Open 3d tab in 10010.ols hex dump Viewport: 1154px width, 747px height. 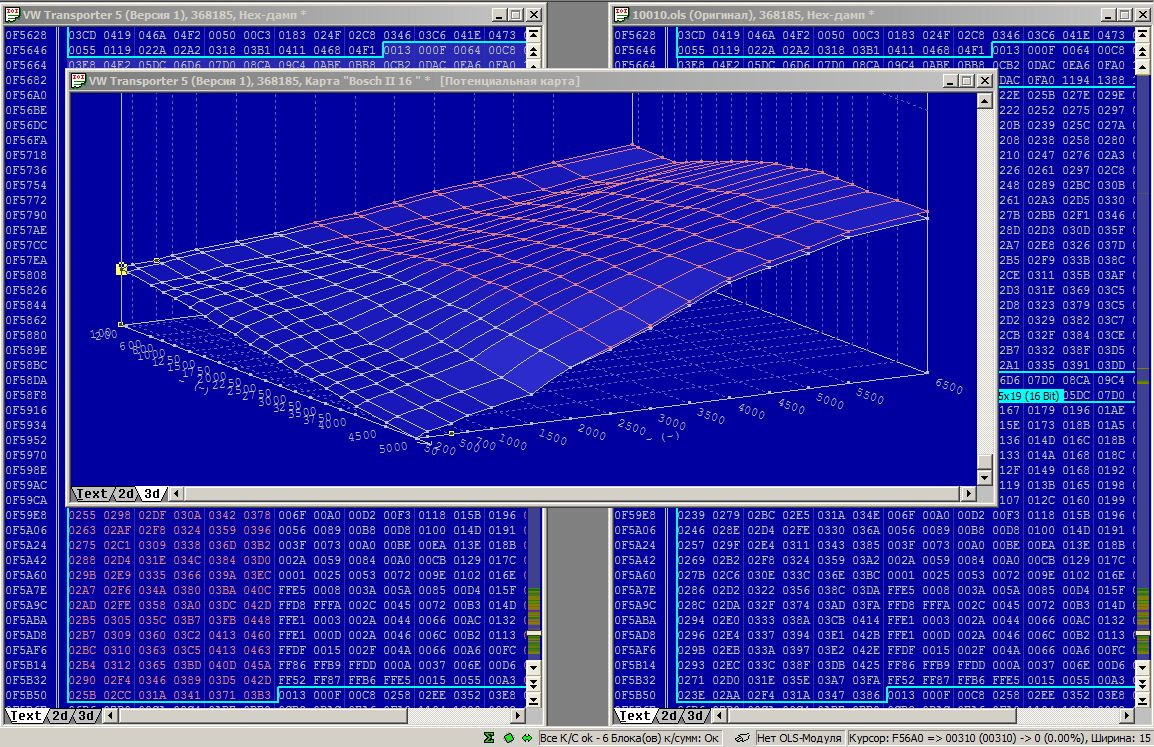pos(695,715)
